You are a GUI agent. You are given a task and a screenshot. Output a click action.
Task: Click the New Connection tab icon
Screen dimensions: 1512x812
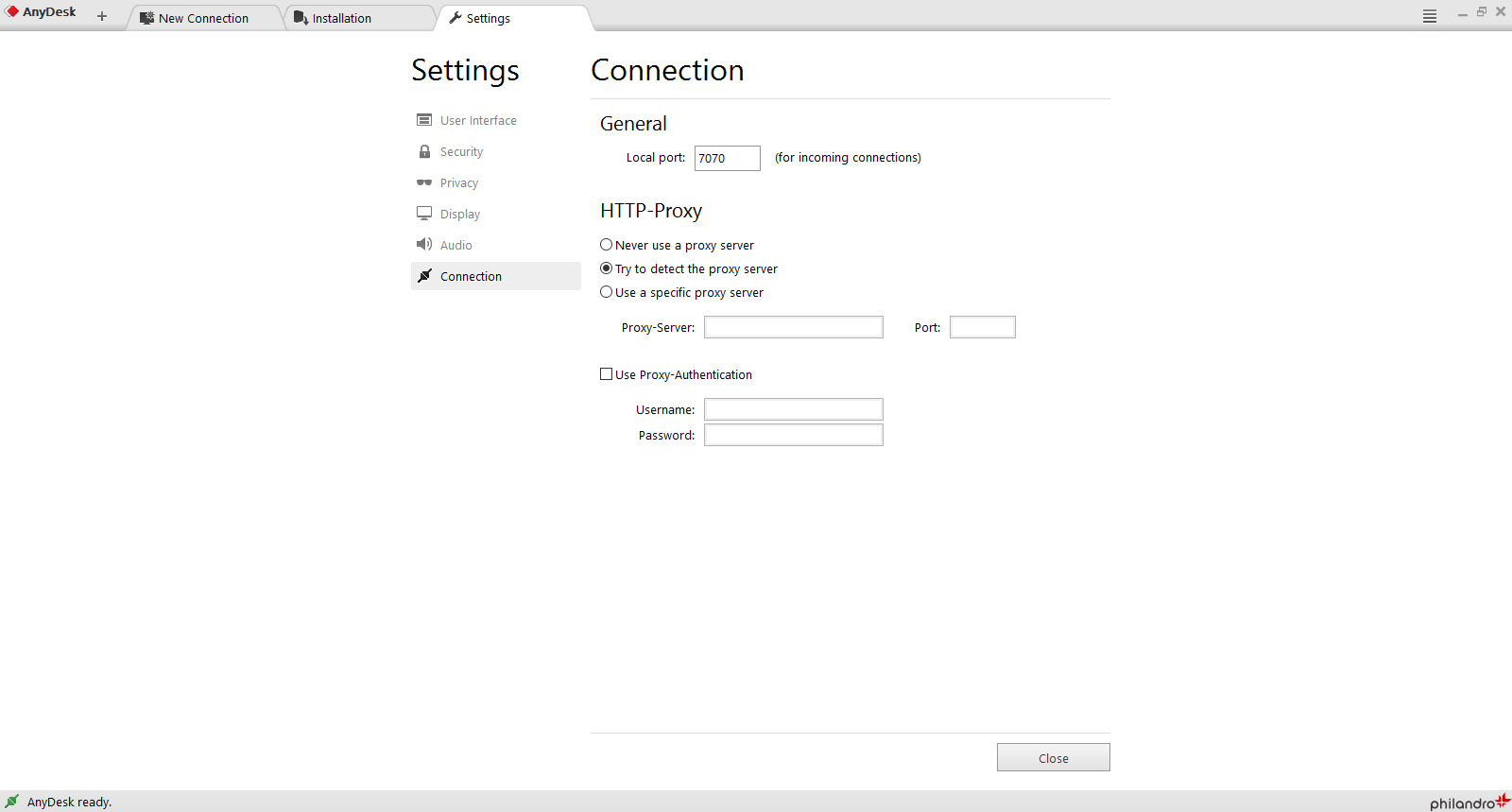coord(146,18)
